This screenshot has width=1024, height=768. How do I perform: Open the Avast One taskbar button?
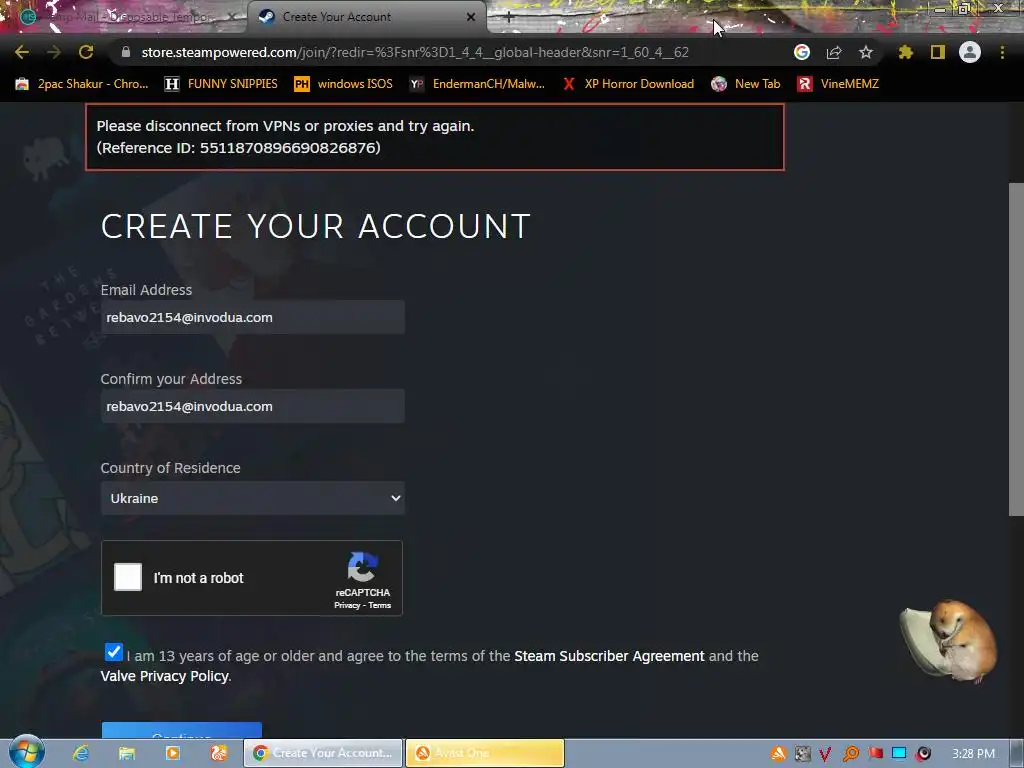pyautogui.click(x=485, y=753)
